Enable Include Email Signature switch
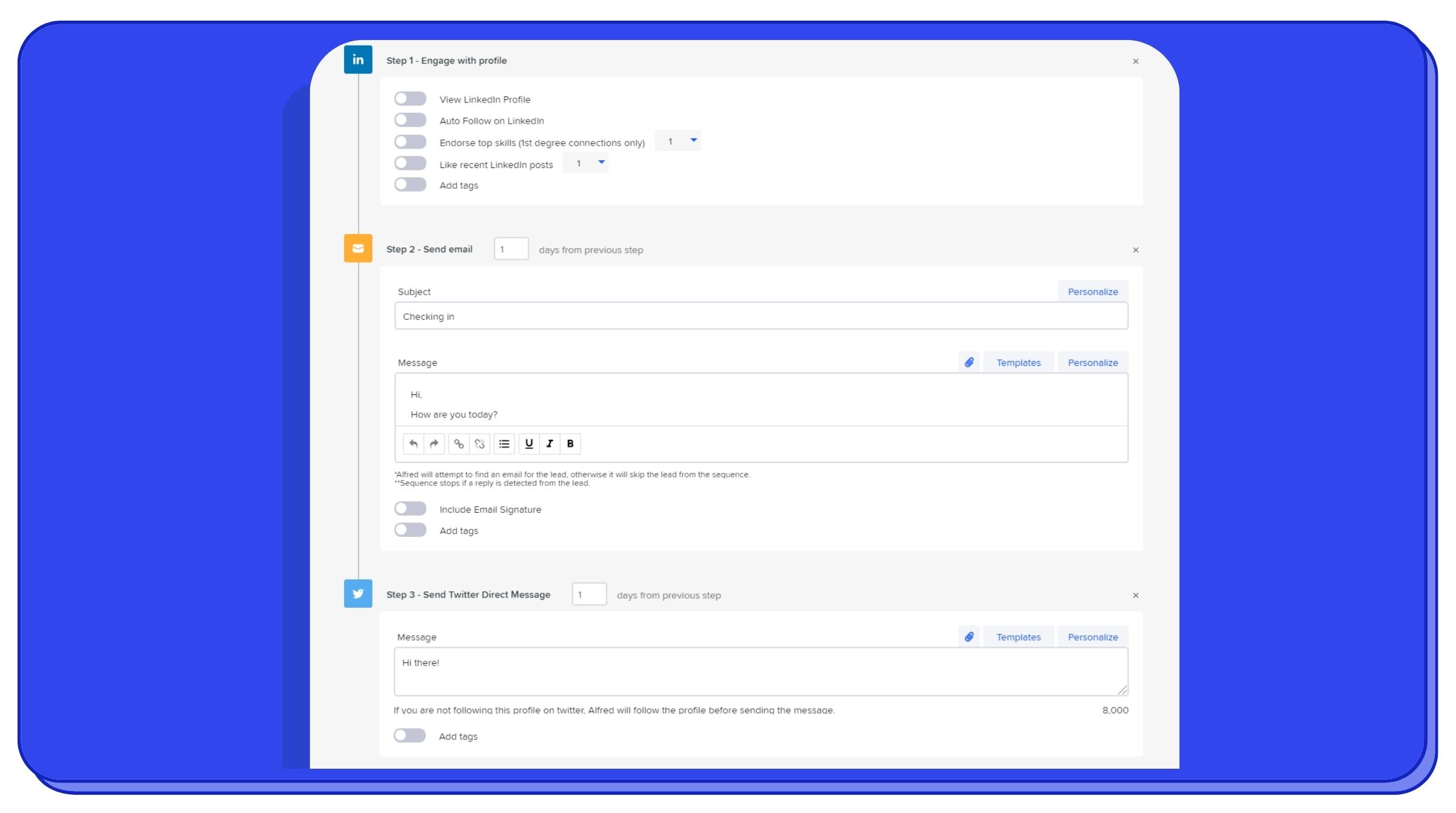 point(410,508)
